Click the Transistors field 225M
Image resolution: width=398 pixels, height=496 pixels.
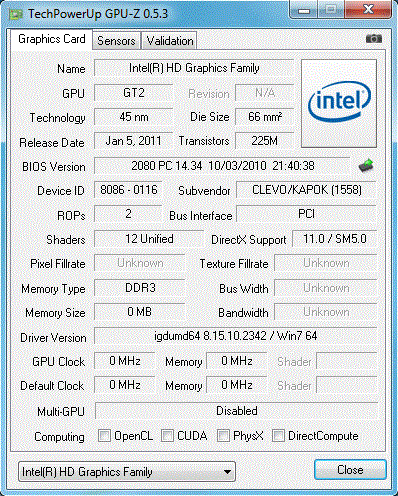click(x=265, y=141)
